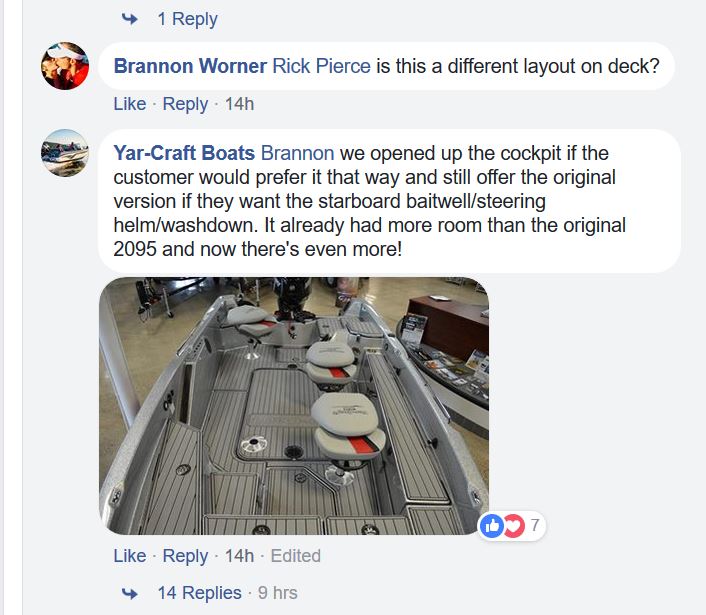
Task: Open the tagged Rick Pierce profile link
Action: coord(321,66)
